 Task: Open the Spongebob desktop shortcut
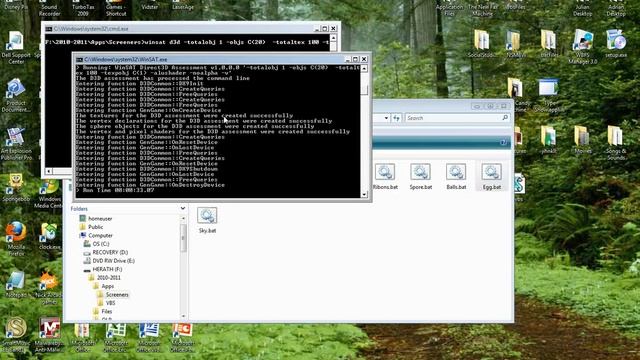click(x=16, y=188)
